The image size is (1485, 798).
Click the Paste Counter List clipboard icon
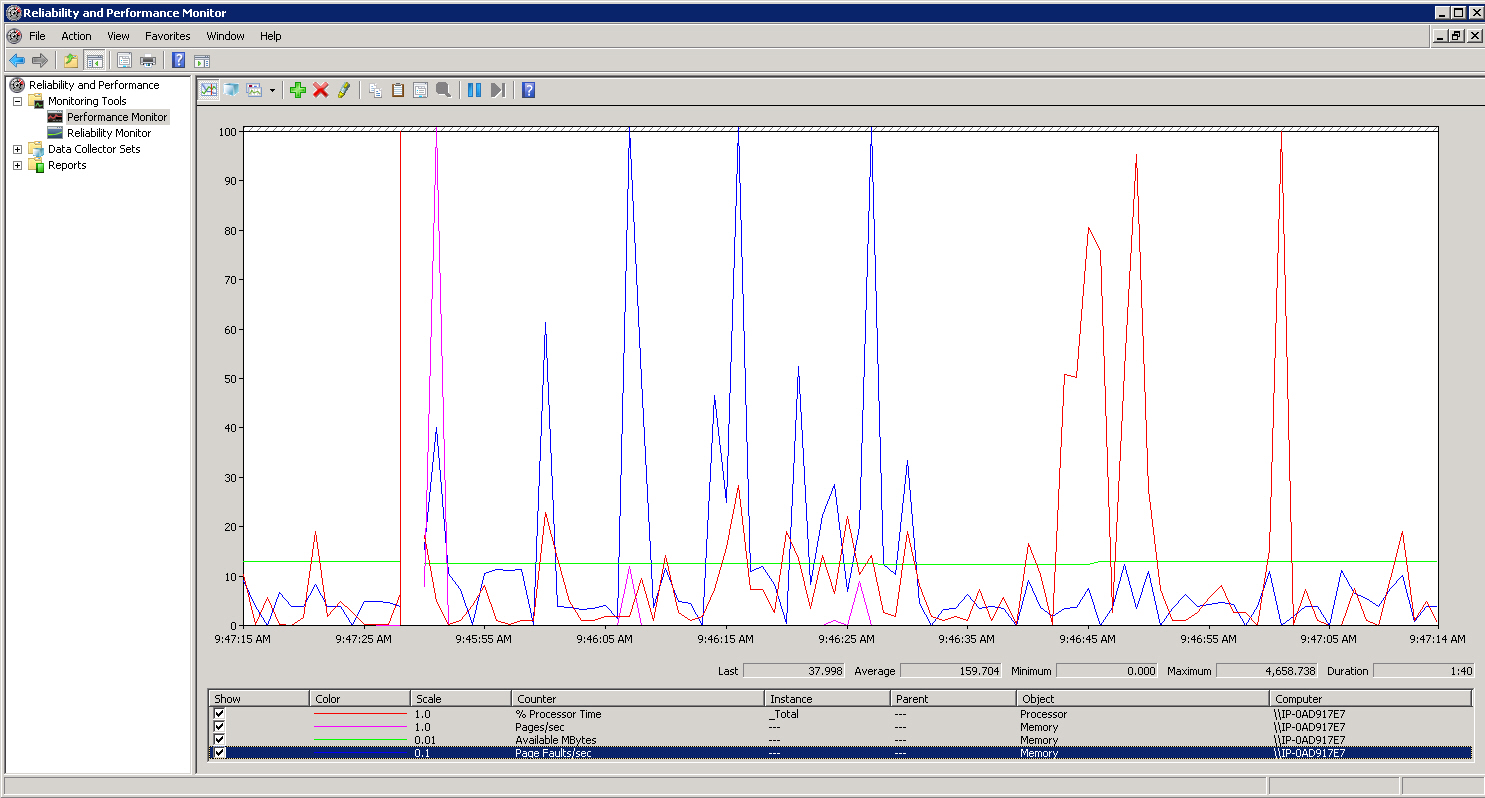click(x=398, y=90)
